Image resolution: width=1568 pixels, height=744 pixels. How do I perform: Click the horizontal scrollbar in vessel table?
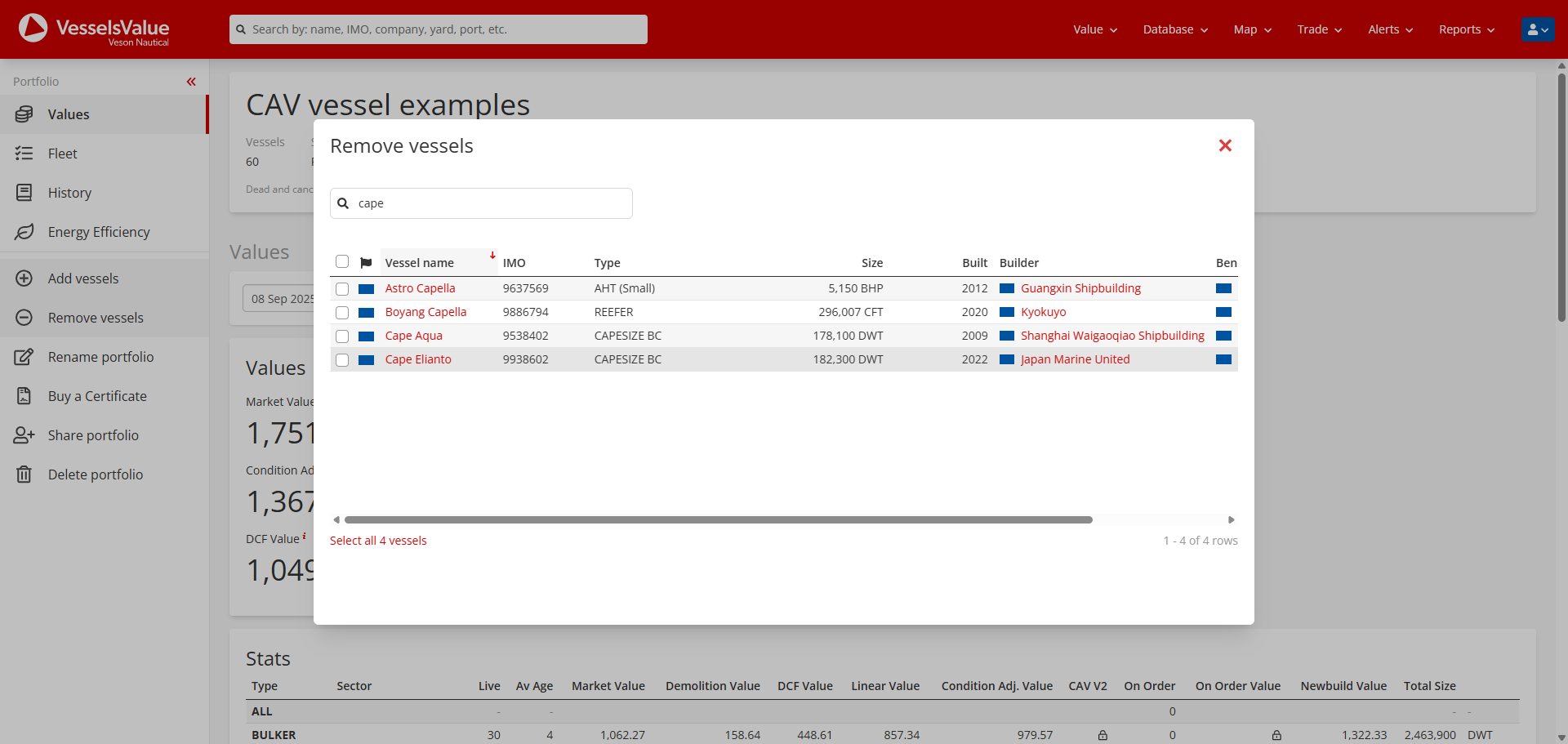(x=718, y=520)
